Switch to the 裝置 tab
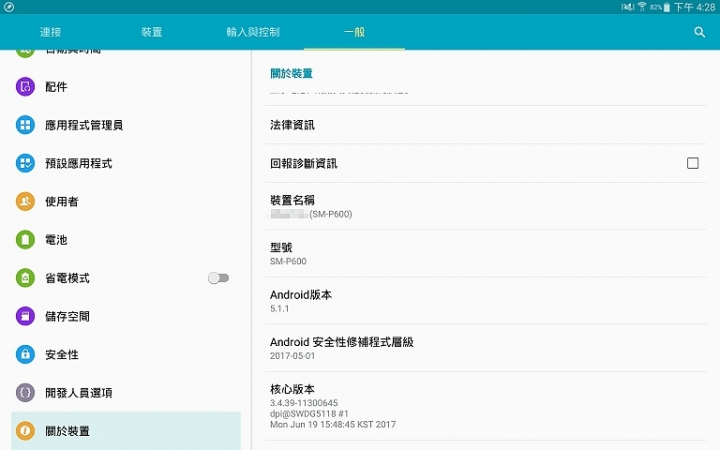720x450 pixels. [152, 32]
